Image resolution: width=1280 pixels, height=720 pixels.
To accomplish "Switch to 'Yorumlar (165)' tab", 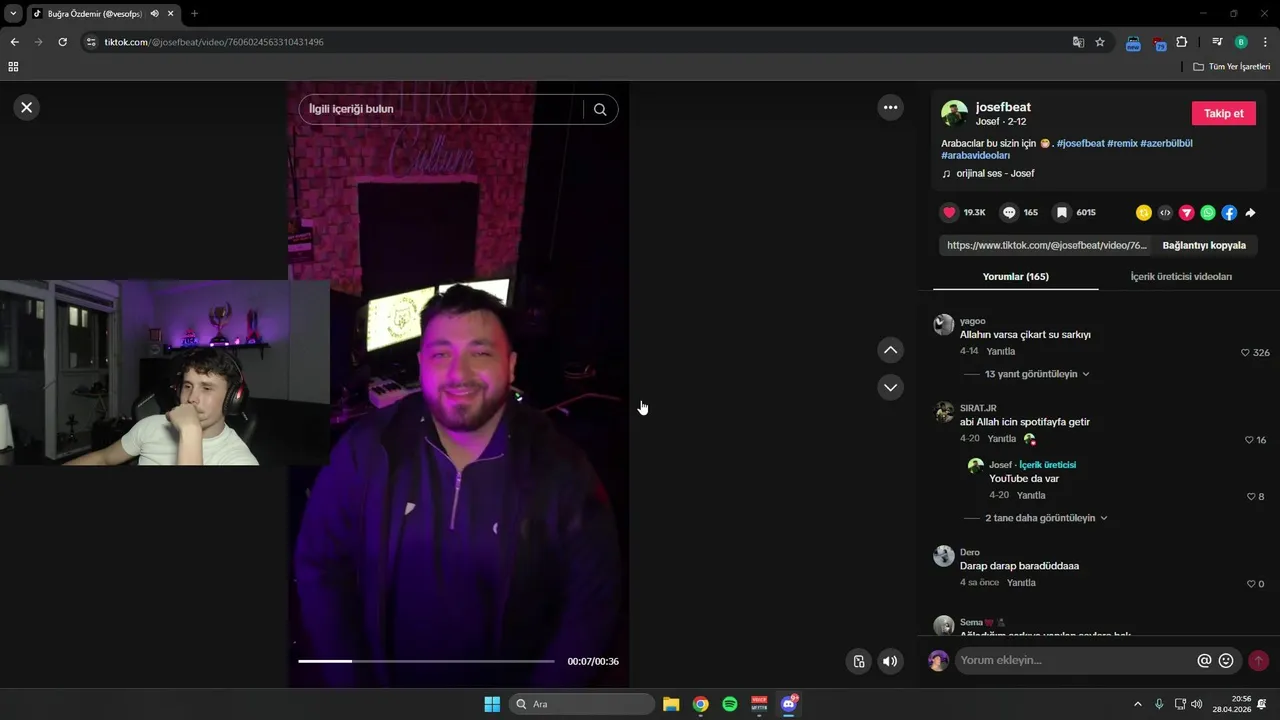I will 1015,276.
